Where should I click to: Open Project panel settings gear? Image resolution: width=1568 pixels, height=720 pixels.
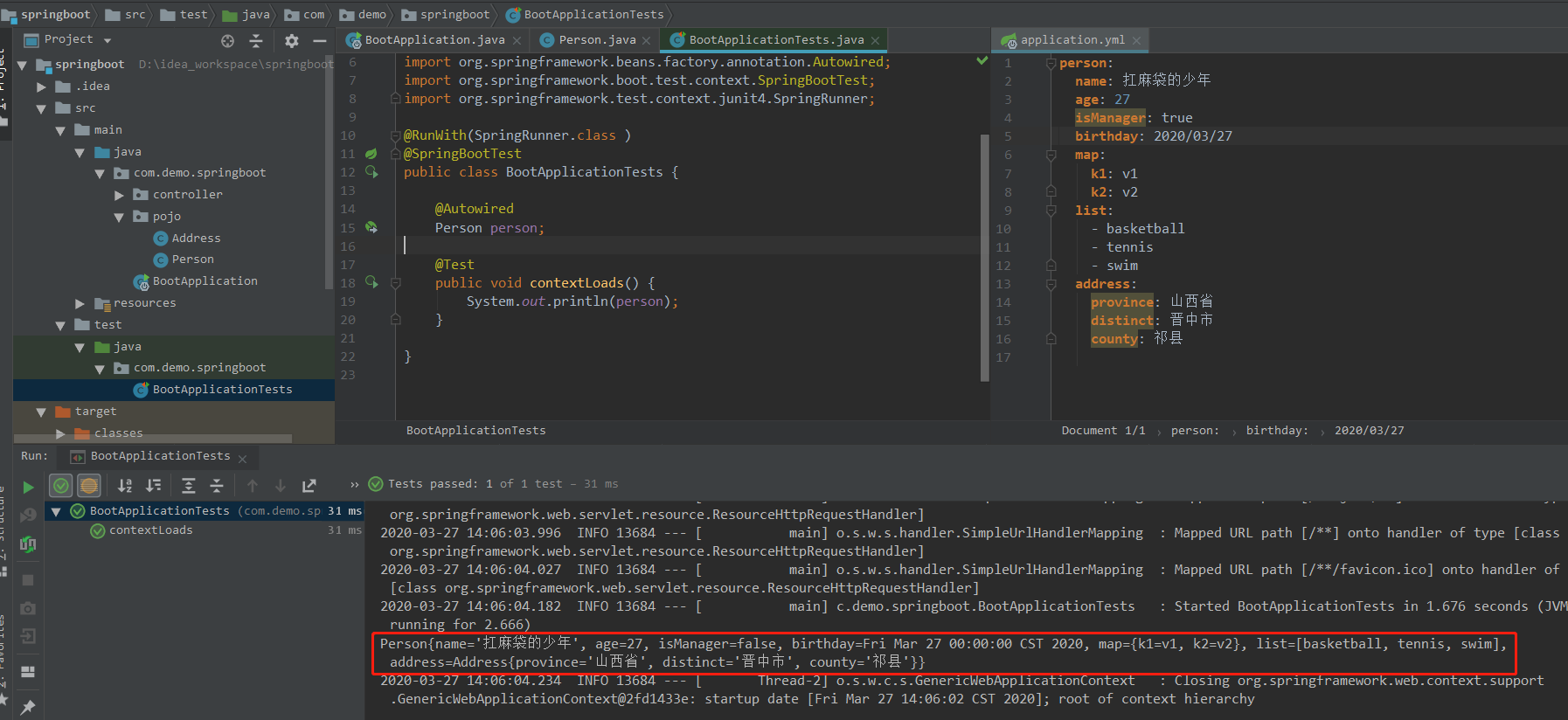[x=292, y=40]
